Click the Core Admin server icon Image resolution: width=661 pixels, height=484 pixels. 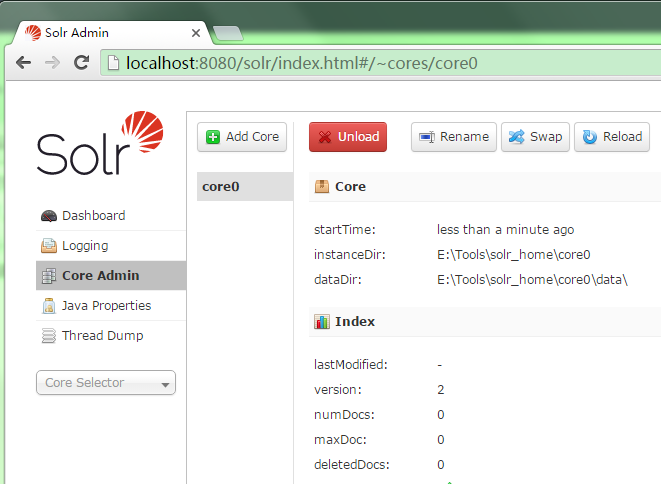coord(49,276)
